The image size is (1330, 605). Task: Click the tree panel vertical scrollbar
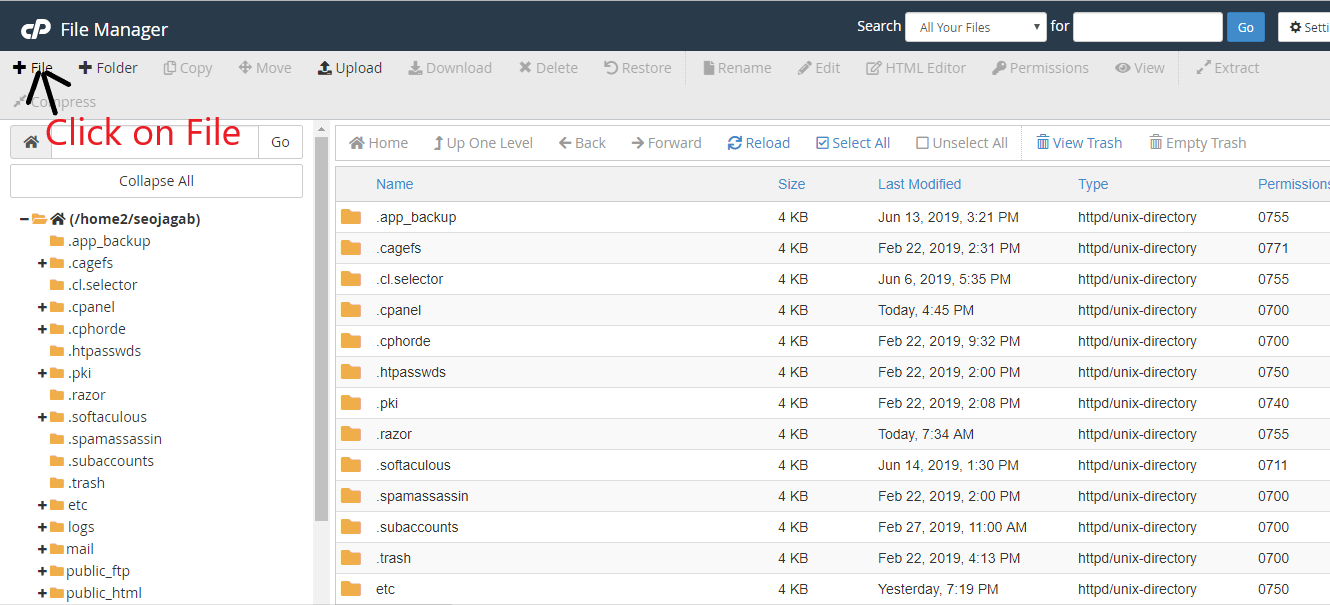click(x=321, y=330)
